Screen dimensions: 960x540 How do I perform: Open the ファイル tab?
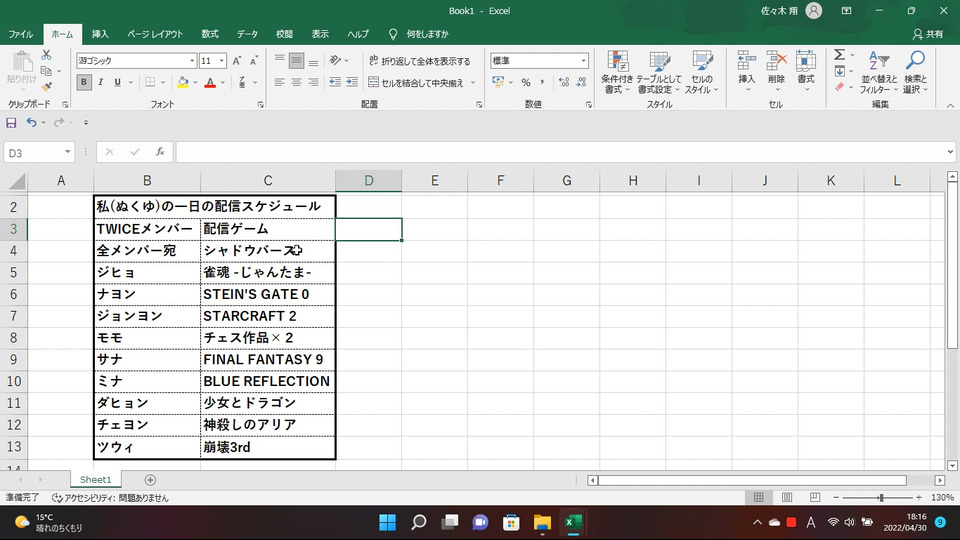pyautogui.click(x=21, y=34)
